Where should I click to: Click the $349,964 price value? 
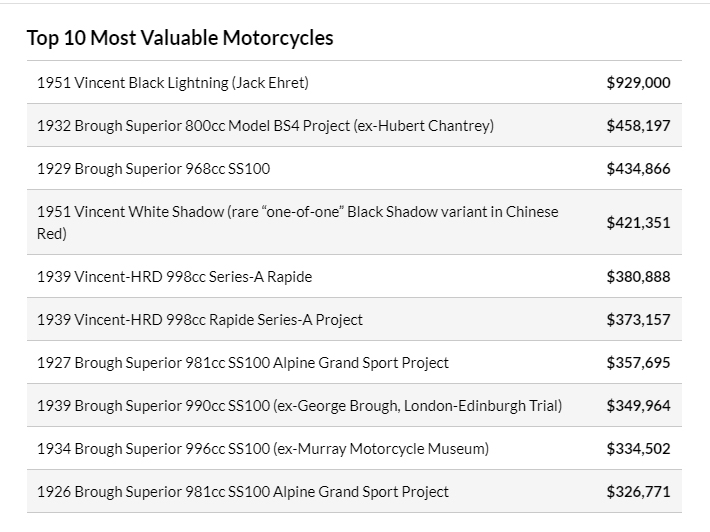point(638,405)
